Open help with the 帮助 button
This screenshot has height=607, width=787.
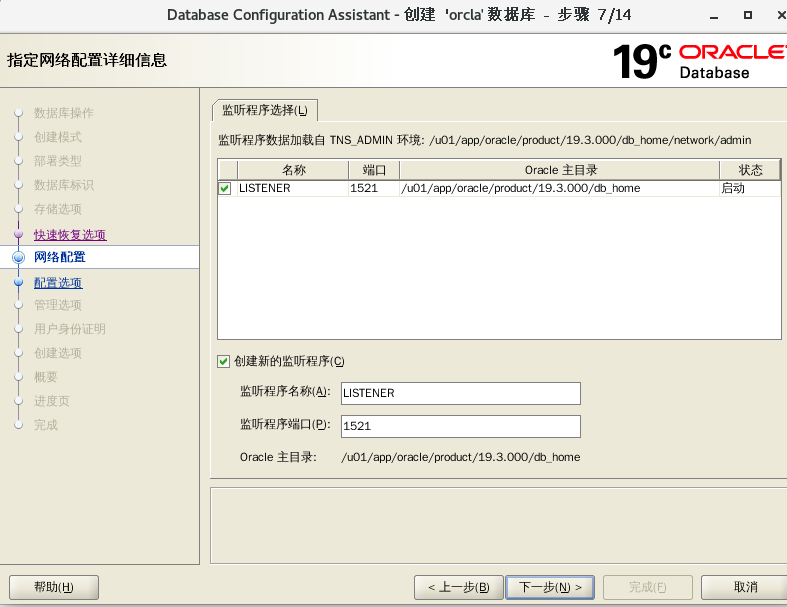pyautogui.click(x=53, y=587)
